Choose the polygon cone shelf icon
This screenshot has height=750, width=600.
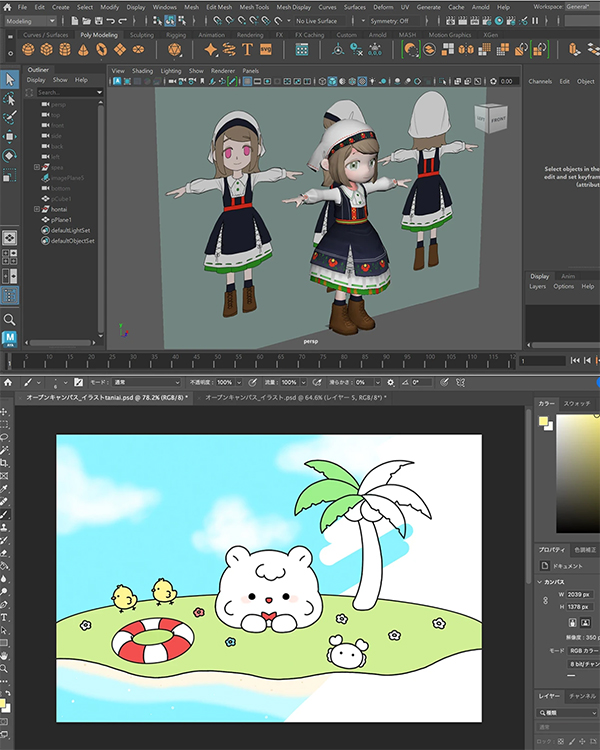(83, 50)
